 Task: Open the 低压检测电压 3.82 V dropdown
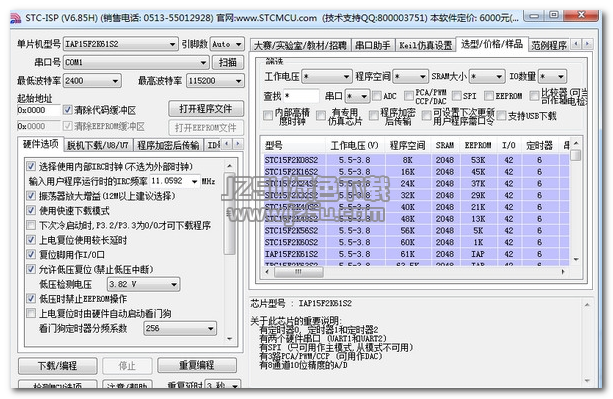[x=143, y=284]
